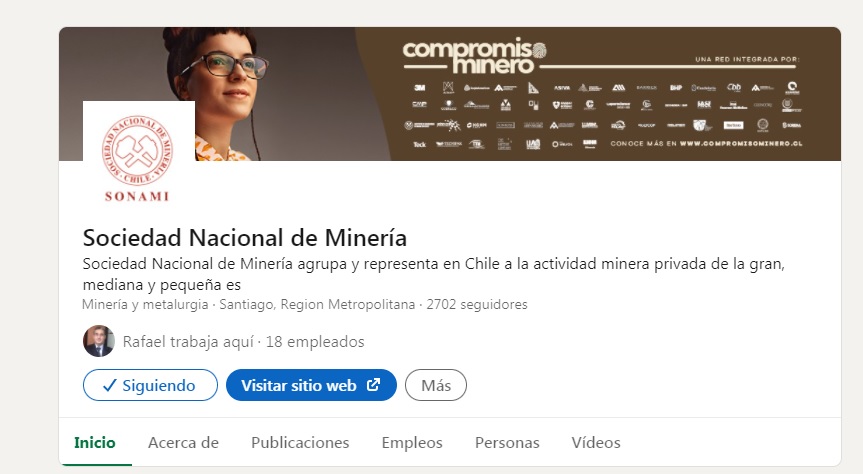Toggle the Siguiendo follow button
This screenshot has height=474, width=863.
click(150, 385)
